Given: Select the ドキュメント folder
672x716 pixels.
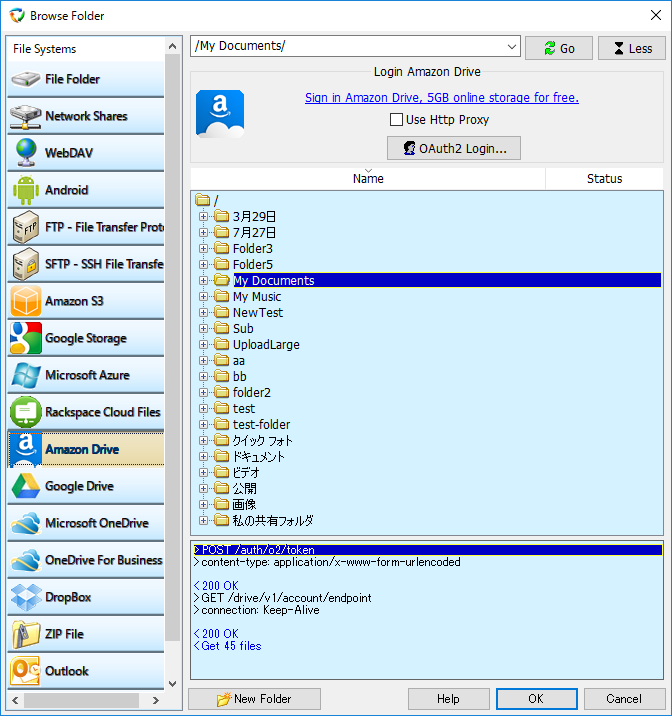Looking at the screenshot, I should (x=259, y=456).
